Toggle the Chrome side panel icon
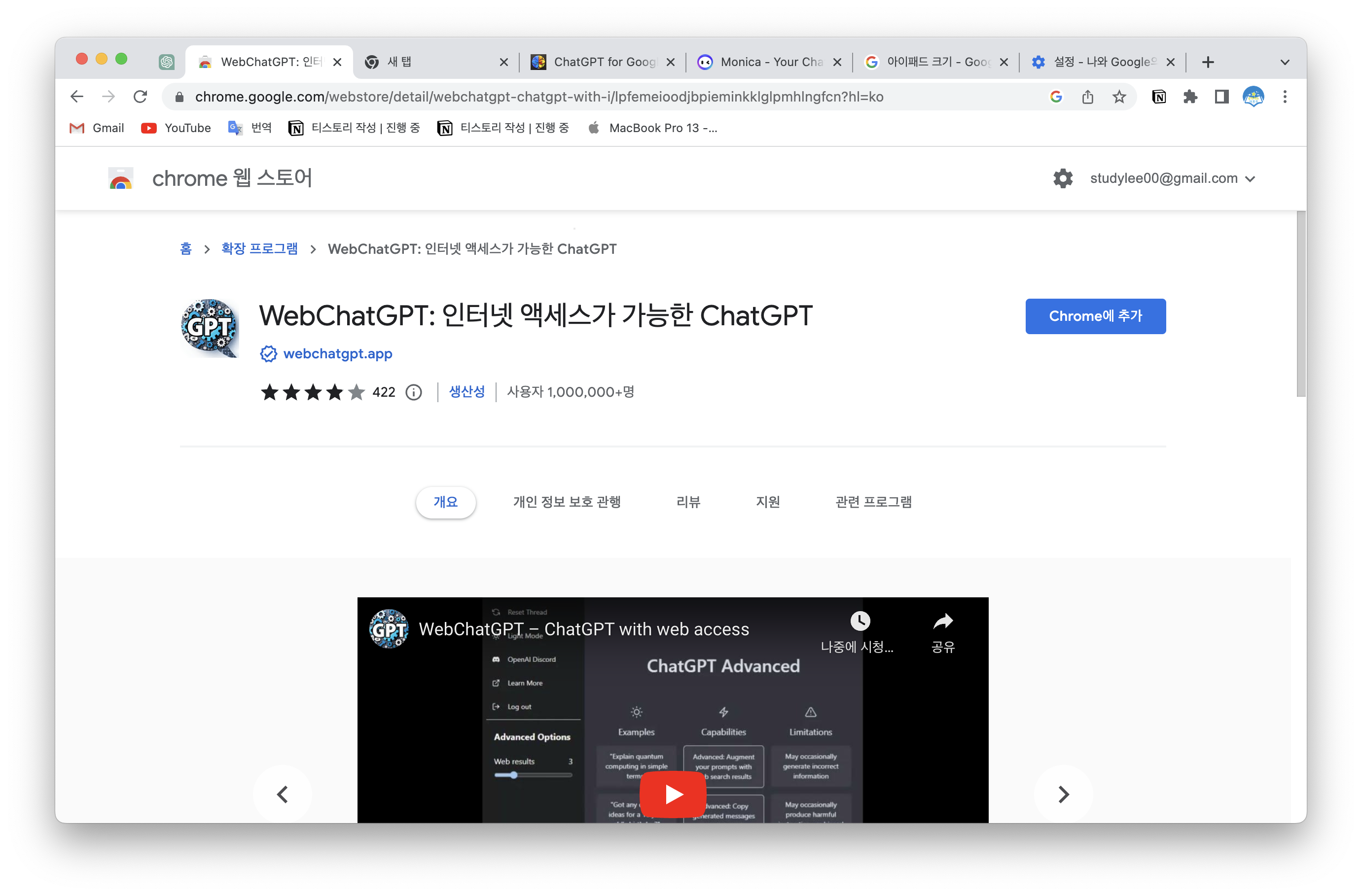This screenshot has height=896, width=1362. click(1222, 97)
